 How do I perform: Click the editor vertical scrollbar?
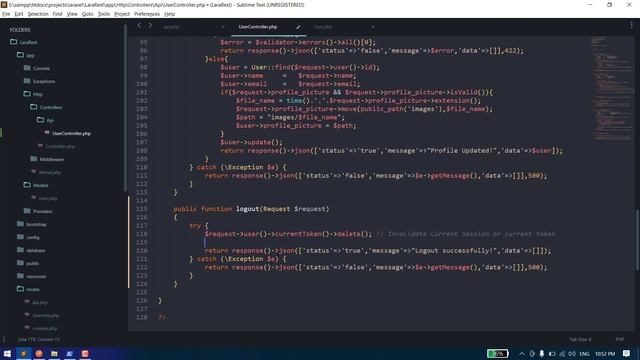click(637, 239)
